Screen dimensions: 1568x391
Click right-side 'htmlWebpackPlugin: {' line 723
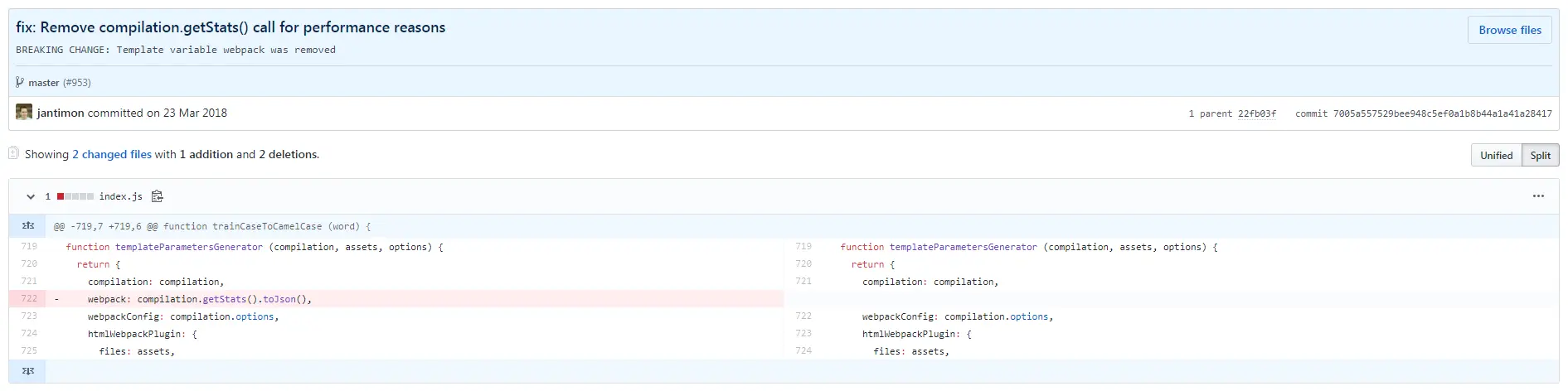tap(916, 334)
